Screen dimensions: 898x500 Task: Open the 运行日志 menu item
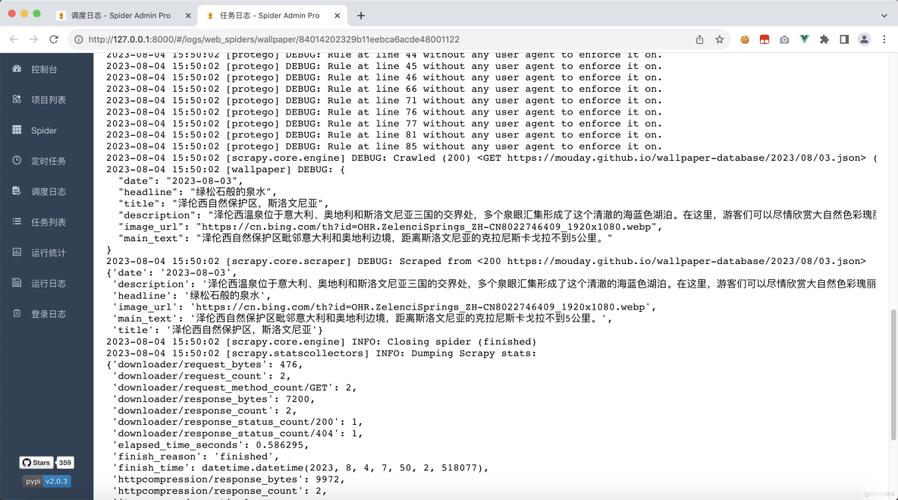(x=46, y=283)
